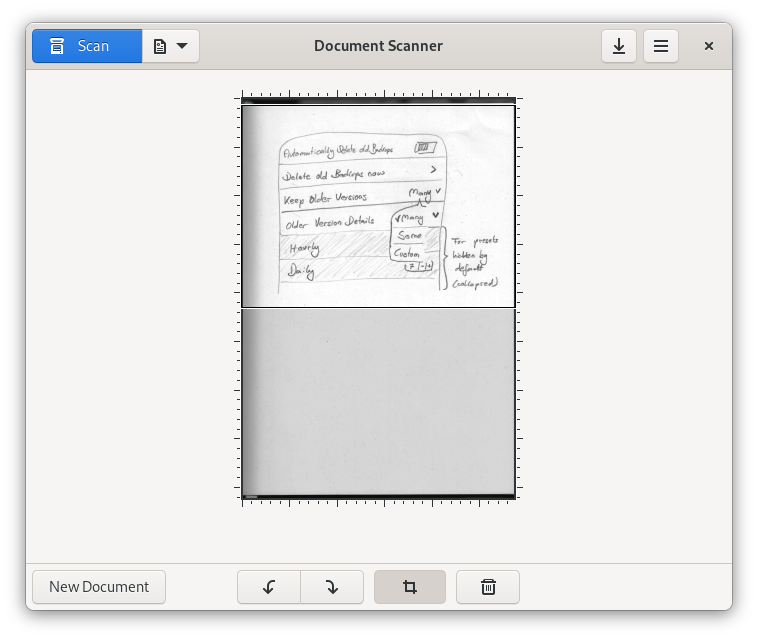Open the scan type dropdown arrow
The height and width of the screenshot is (639, 758).
(182, 46)
